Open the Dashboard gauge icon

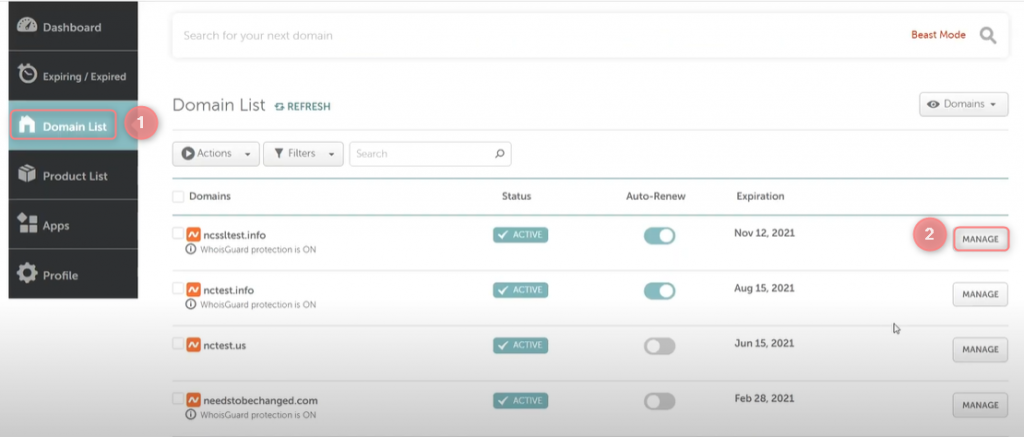coord(27,26)
